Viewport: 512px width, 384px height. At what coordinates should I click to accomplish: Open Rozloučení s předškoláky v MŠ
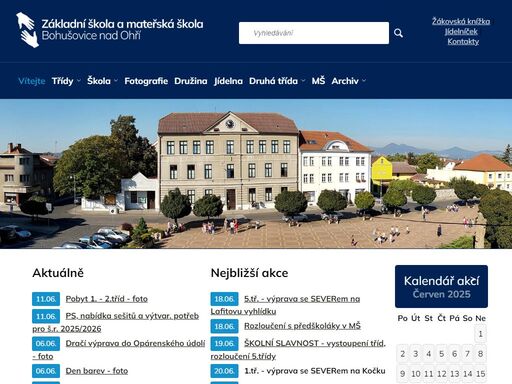pyautogui.click(x=302, y=326)
